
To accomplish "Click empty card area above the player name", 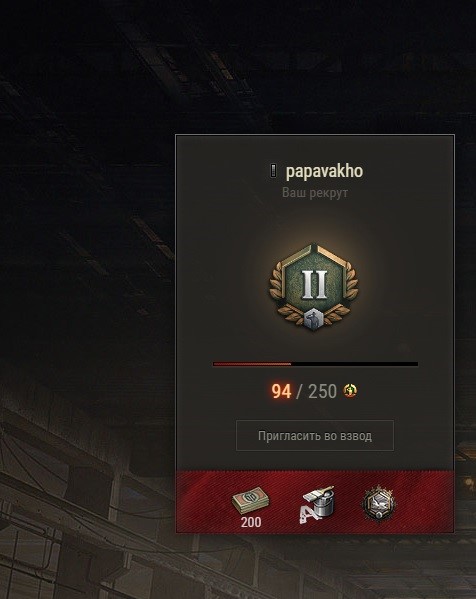I will [315, 148].
